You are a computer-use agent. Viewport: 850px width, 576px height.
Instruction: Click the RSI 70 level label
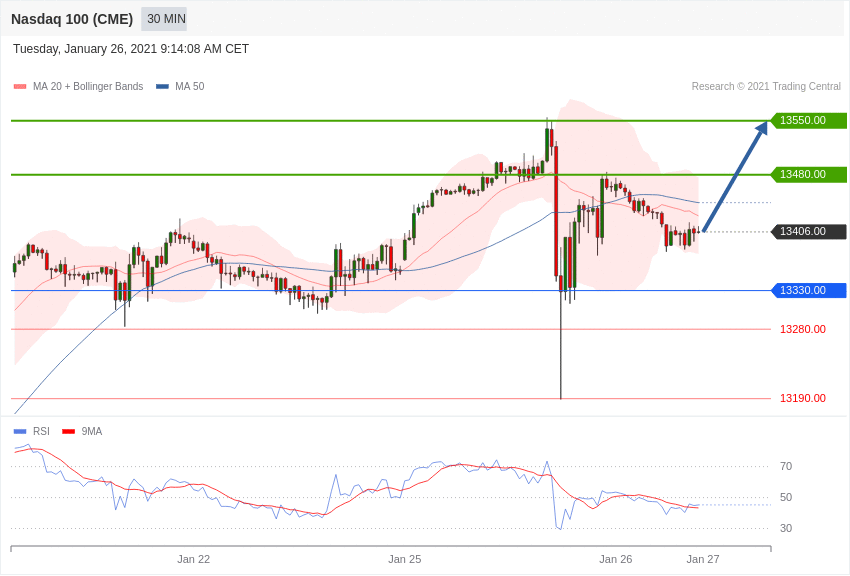[786, 466]
